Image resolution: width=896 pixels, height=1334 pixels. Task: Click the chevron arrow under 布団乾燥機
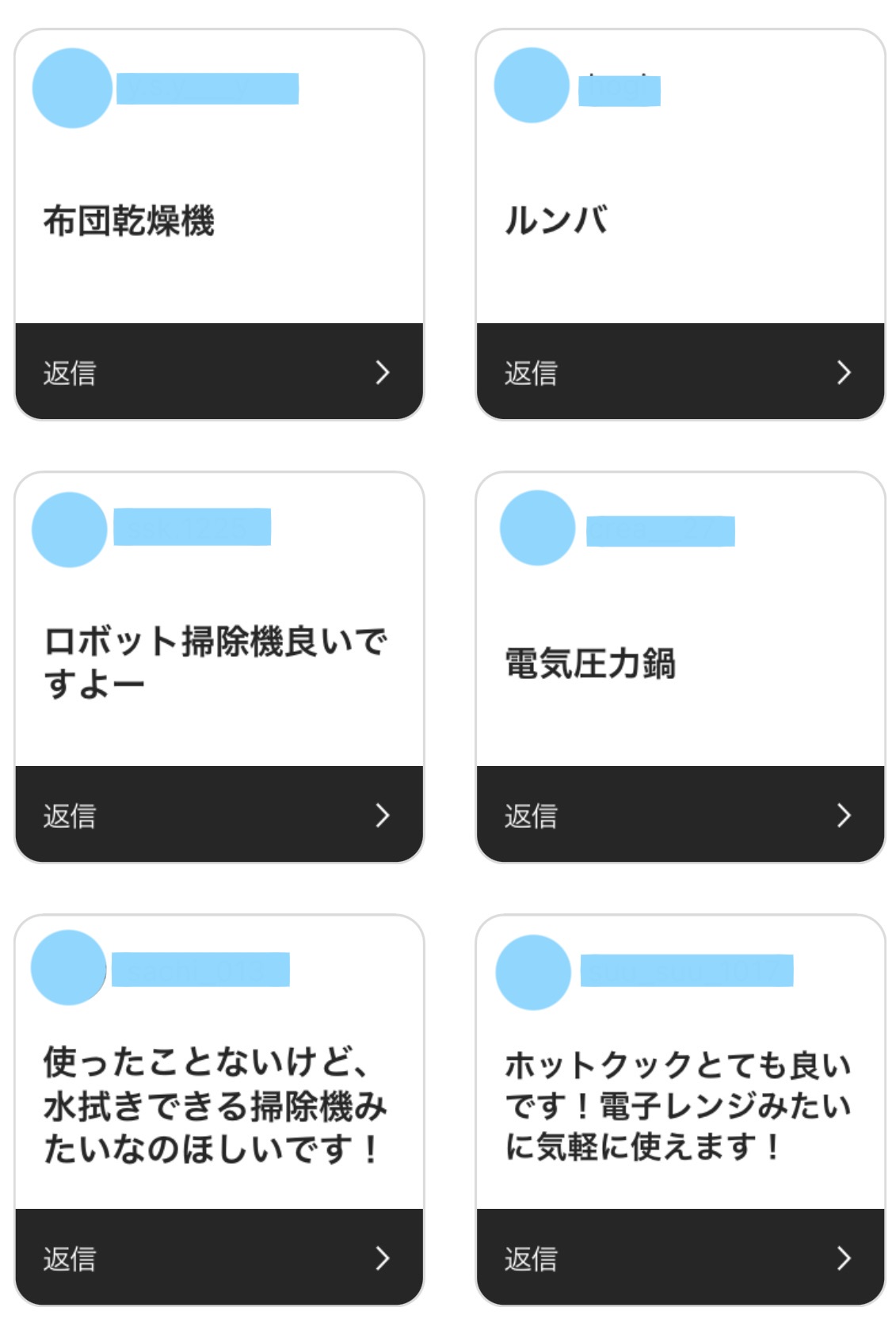pyautogui.click(x=383, y=372)
